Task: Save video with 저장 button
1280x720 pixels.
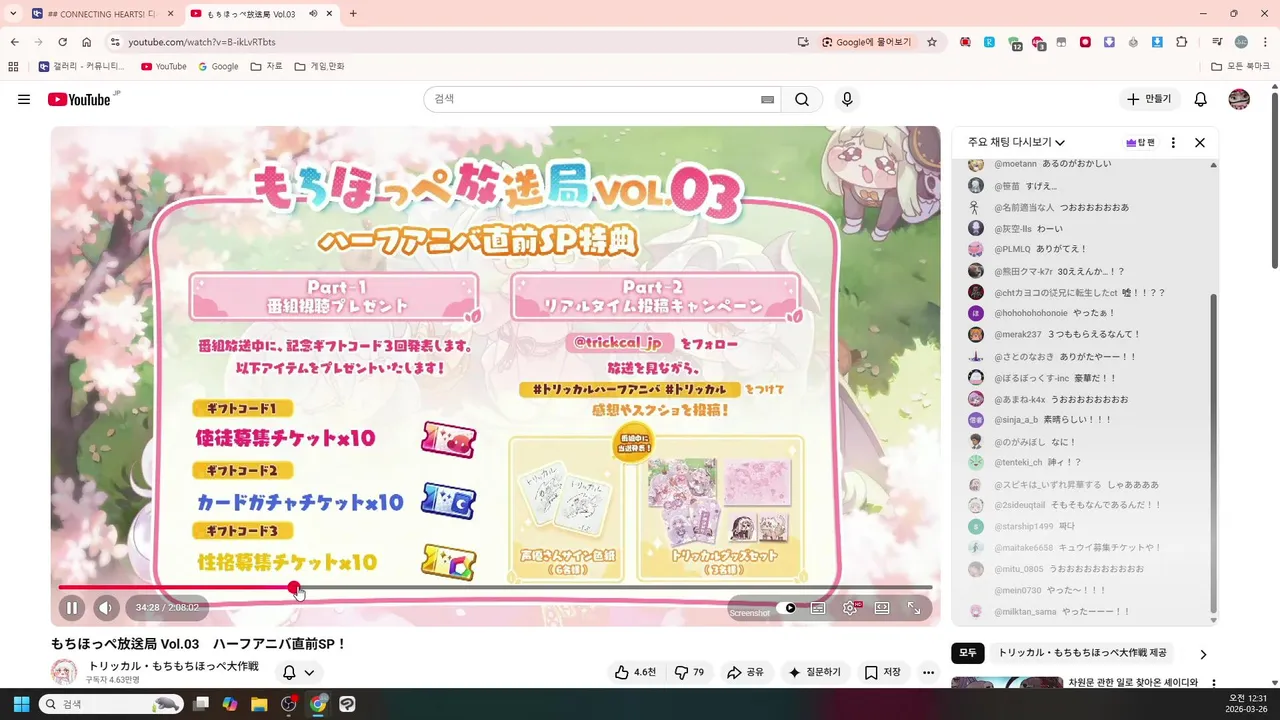Action: coord(883,672)
